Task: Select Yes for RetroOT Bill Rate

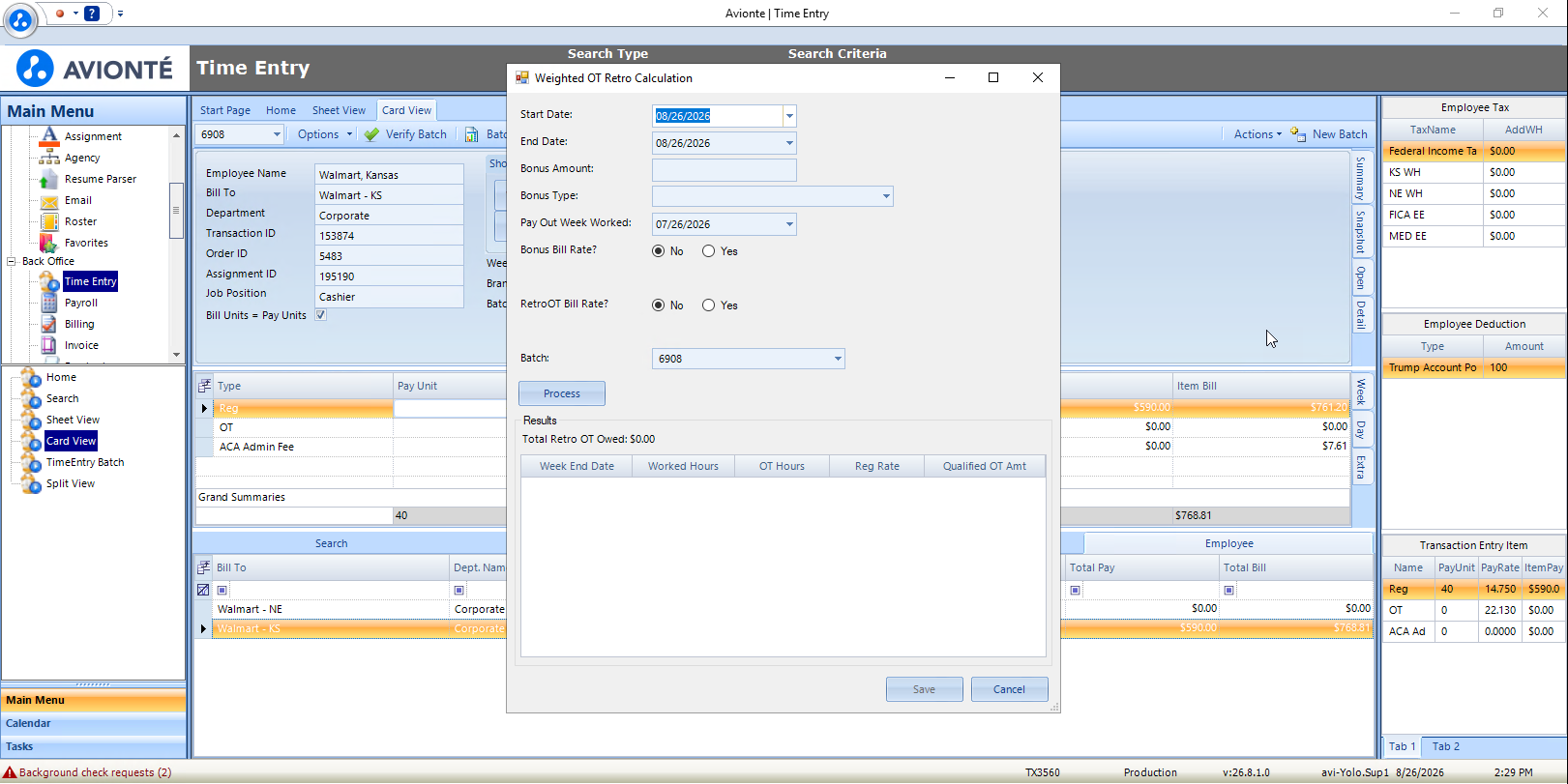Action: pos(709,305)
